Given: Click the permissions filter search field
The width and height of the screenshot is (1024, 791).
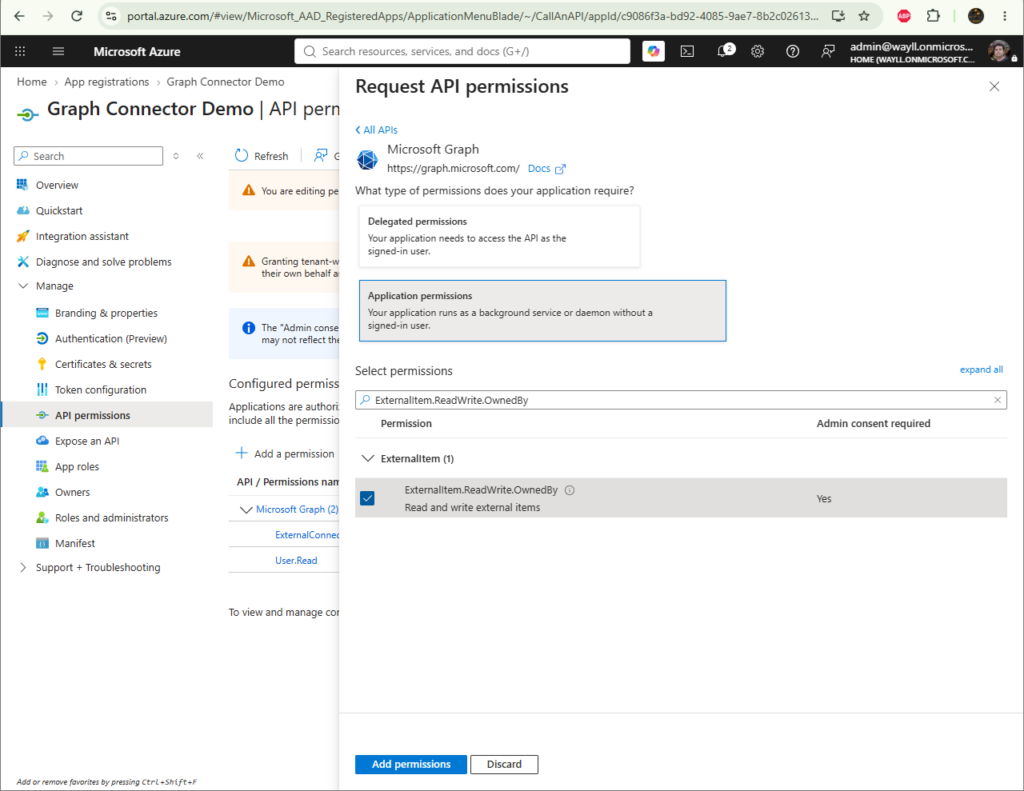Looking at the screenshot, I should coord(680,400).
